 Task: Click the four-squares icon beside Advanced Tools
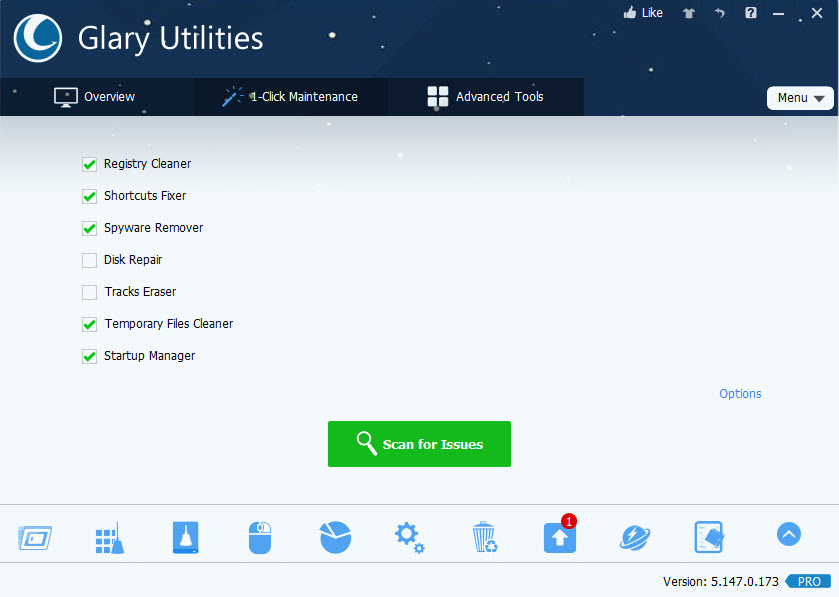click(438, 97)
